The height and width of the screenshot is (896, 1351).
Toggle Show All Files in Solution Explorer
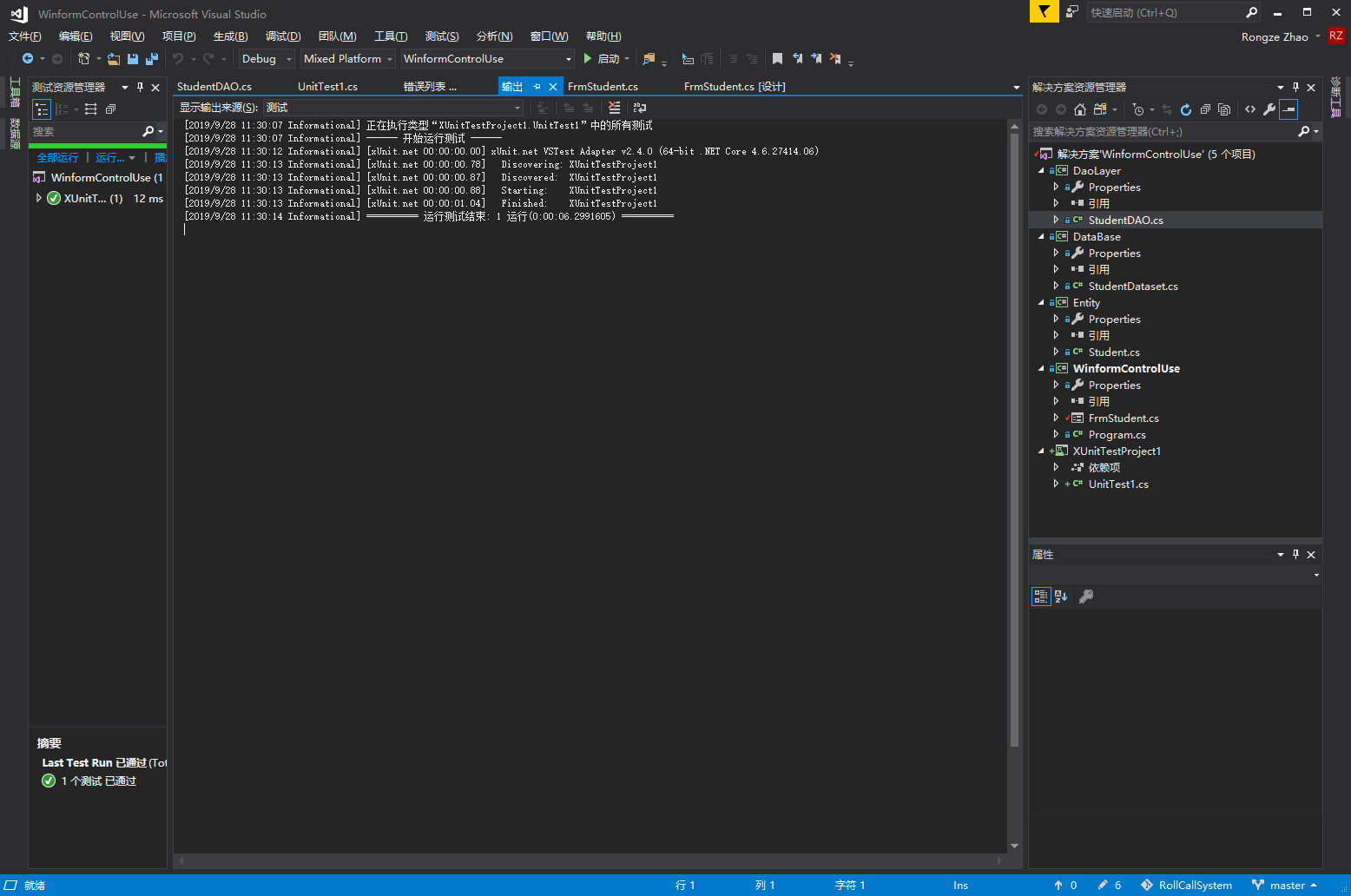coord(1224,109)
